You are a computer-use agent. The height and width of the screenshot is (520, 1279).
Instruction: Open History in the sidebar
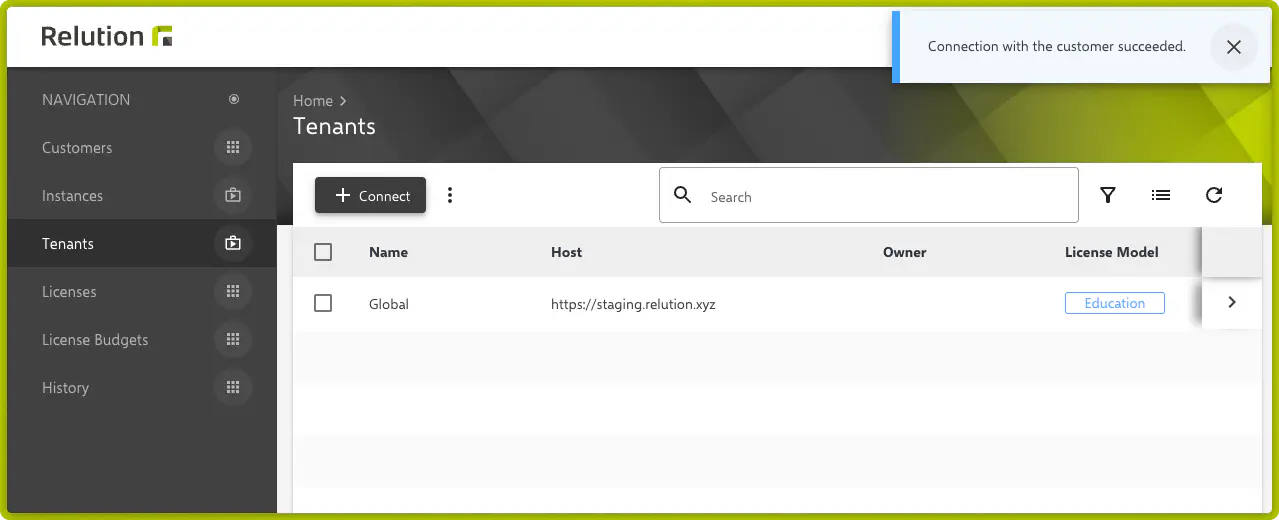tap(65, 388)
